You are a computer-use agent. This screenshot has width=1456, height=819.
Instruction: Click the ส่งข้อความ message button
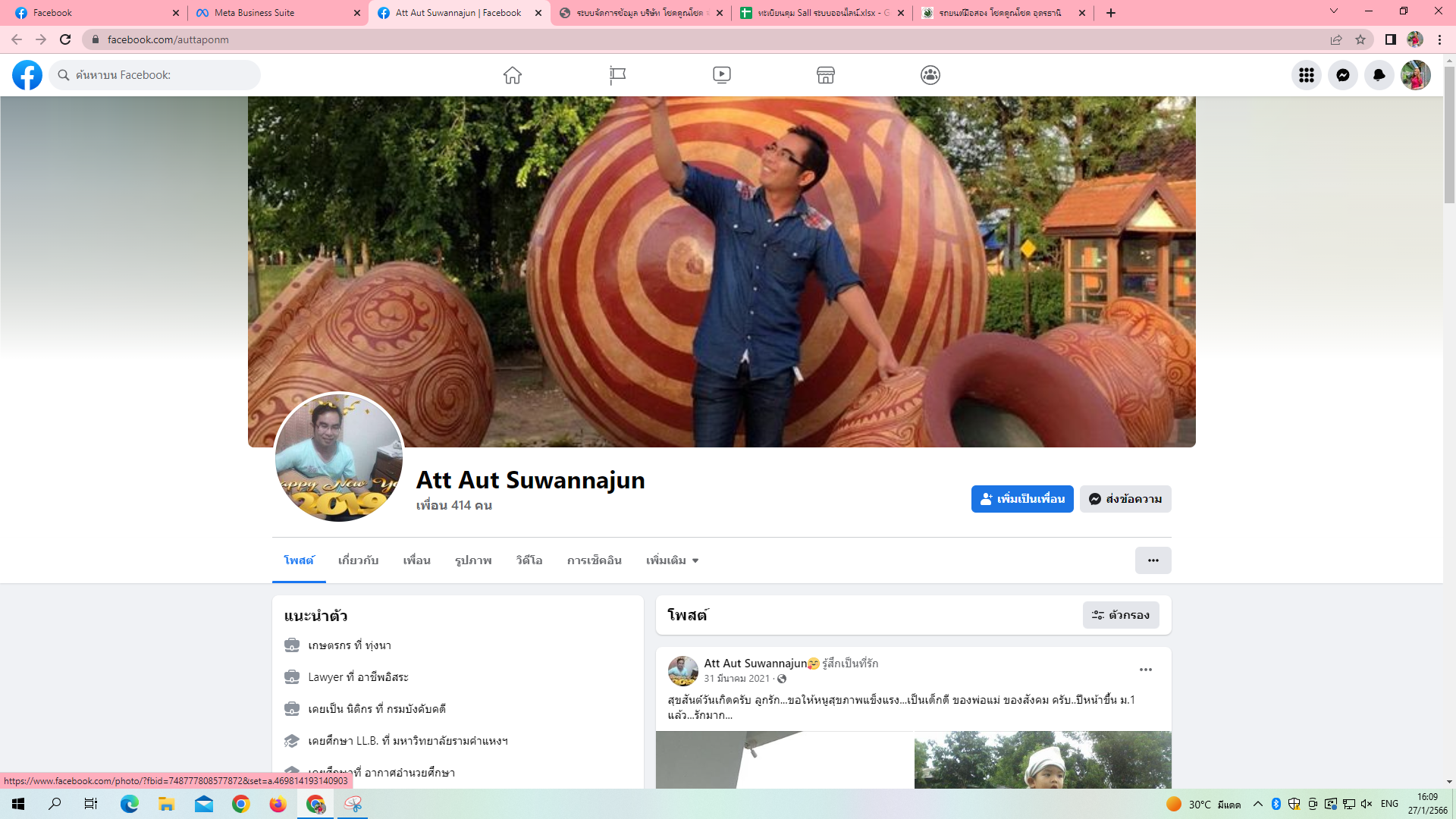[1125, 499]
